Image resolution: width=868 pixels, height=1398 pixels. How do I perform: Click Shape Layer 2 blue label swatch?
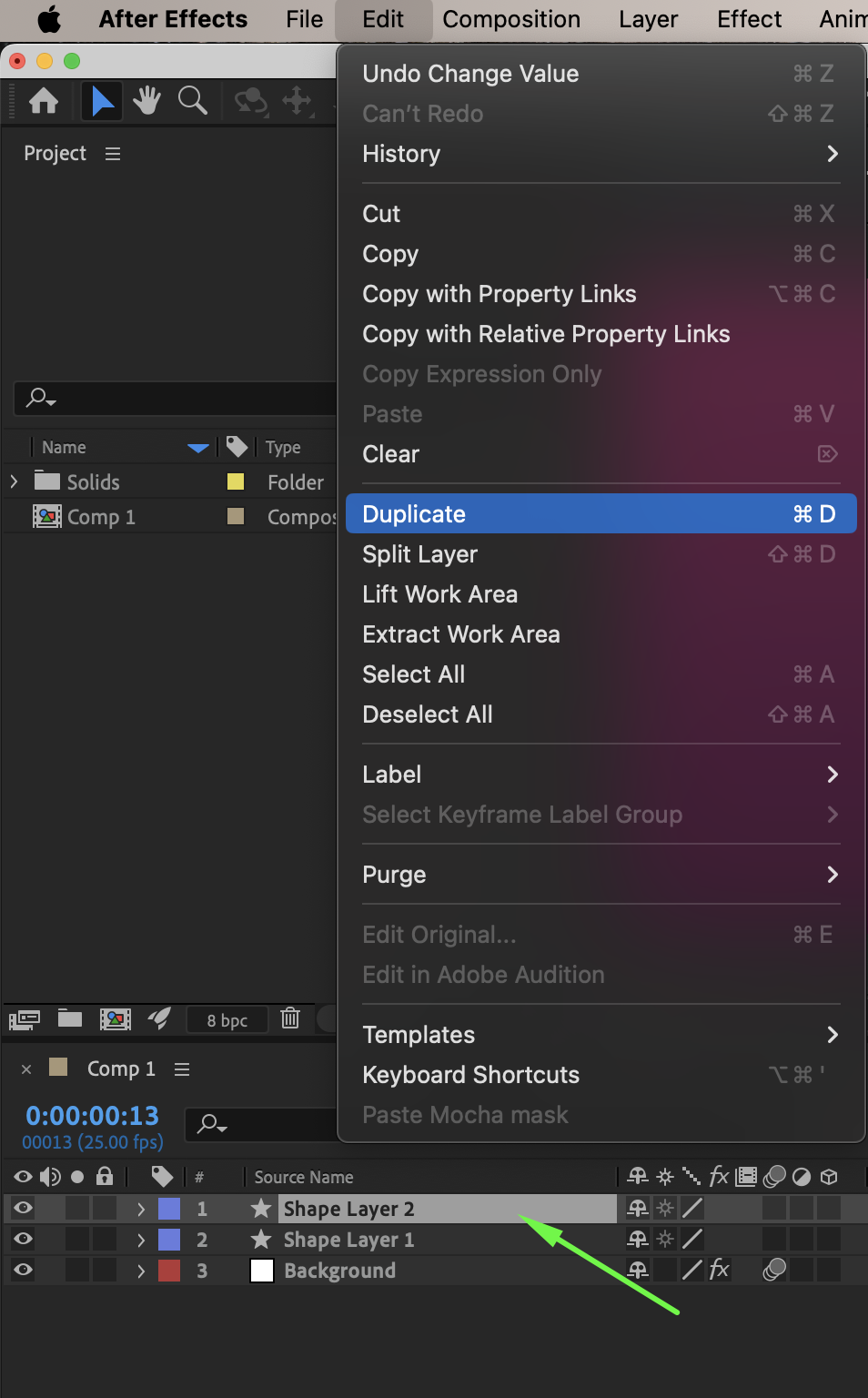point(169,1208)
